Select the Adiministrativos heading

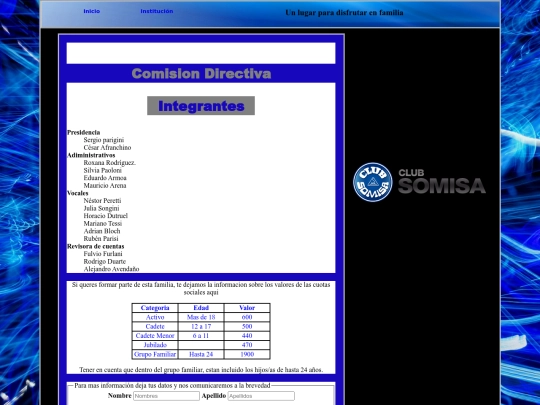pos(91,155)
